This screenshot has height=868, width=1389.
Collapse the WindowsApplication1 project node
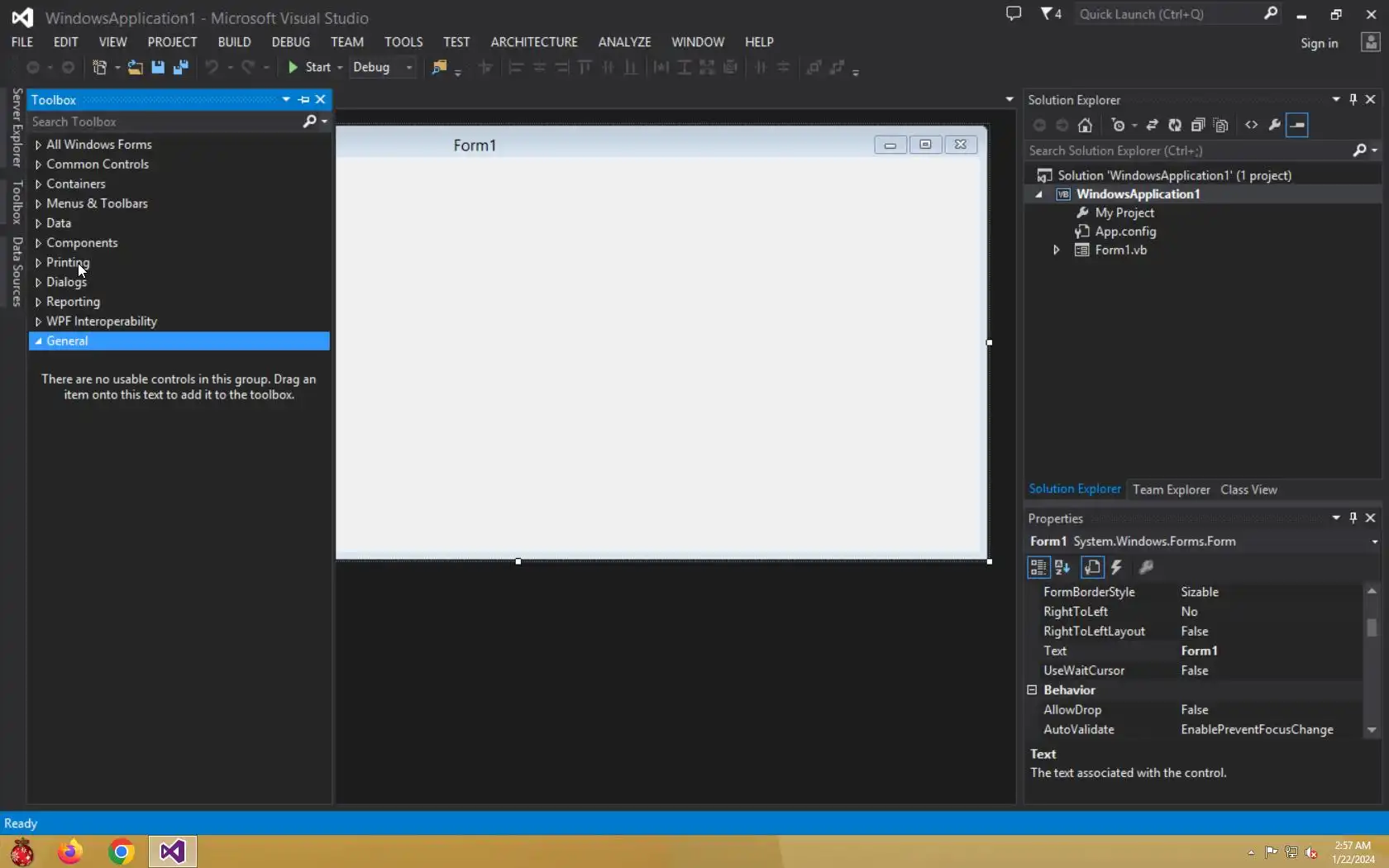coord(1039,194)
